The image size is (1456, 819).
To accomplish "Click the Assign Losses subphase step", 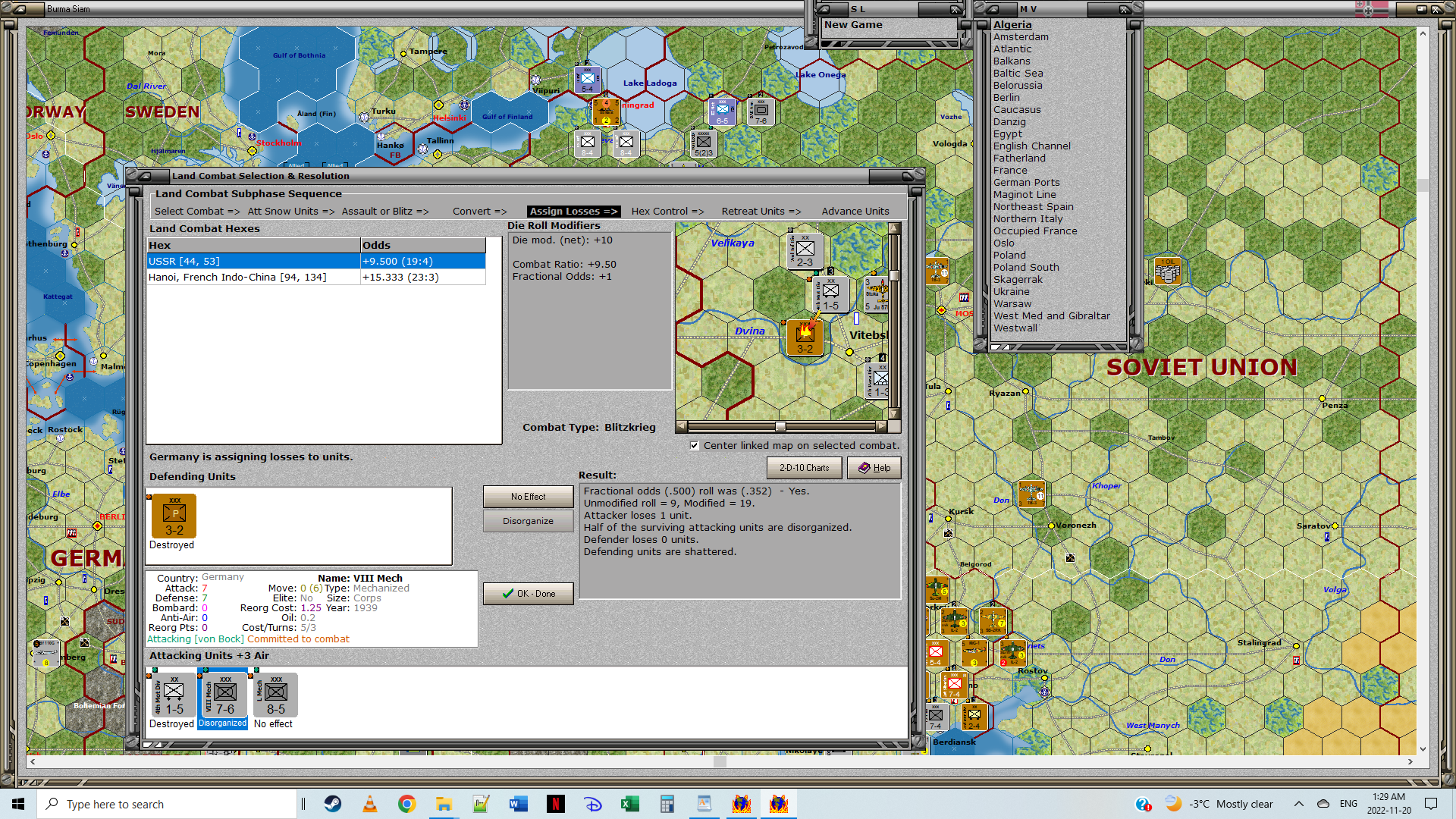I will coord(573,212).
